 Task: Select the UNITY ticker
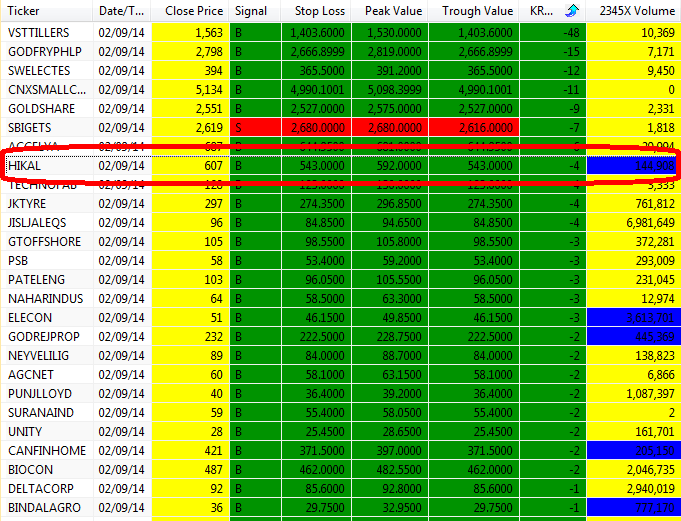25,432
